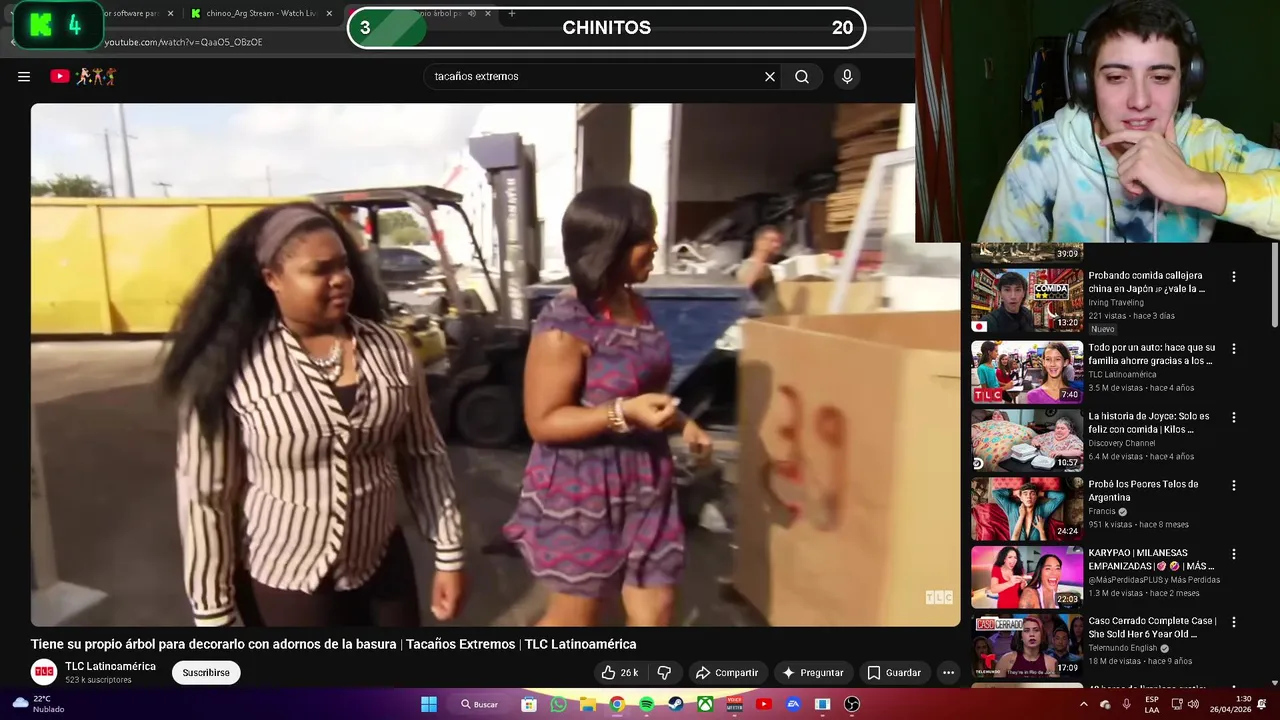Subscribe to TLC Latinoamérica with Suscribirse
1280x720 pixels.
(206, 673)
